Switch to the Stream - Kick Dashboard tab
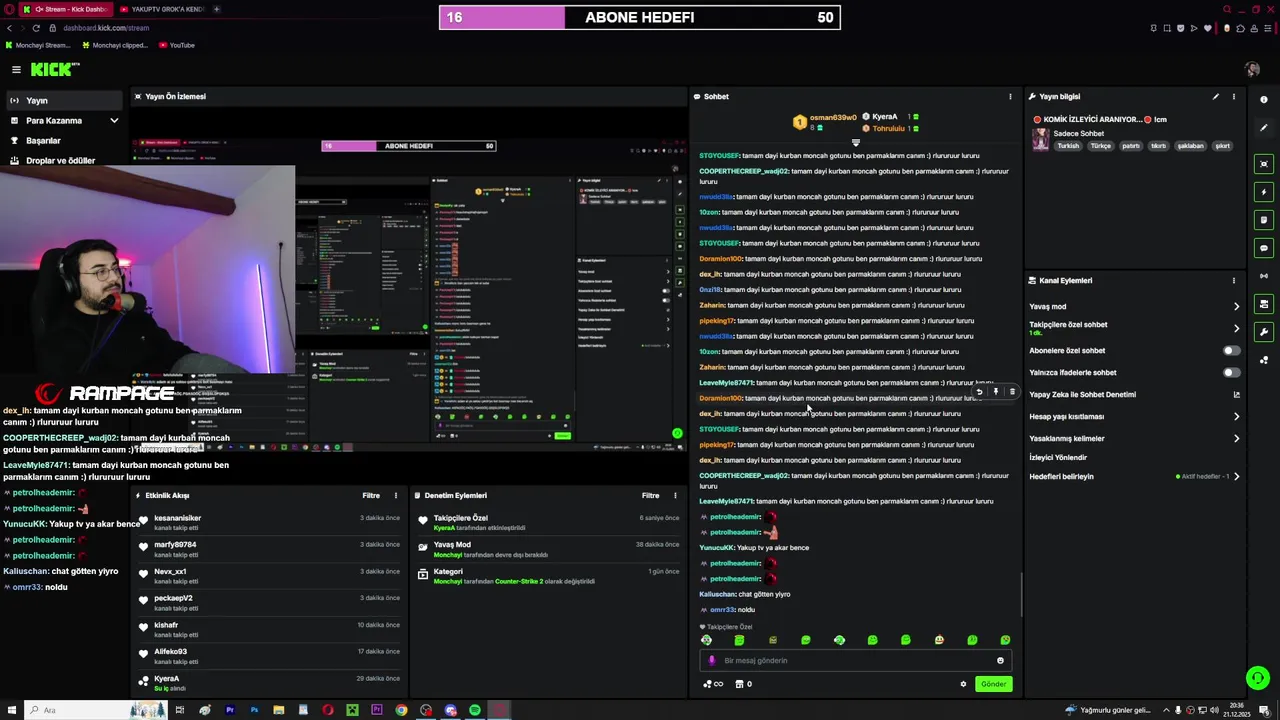 (64, 9)
